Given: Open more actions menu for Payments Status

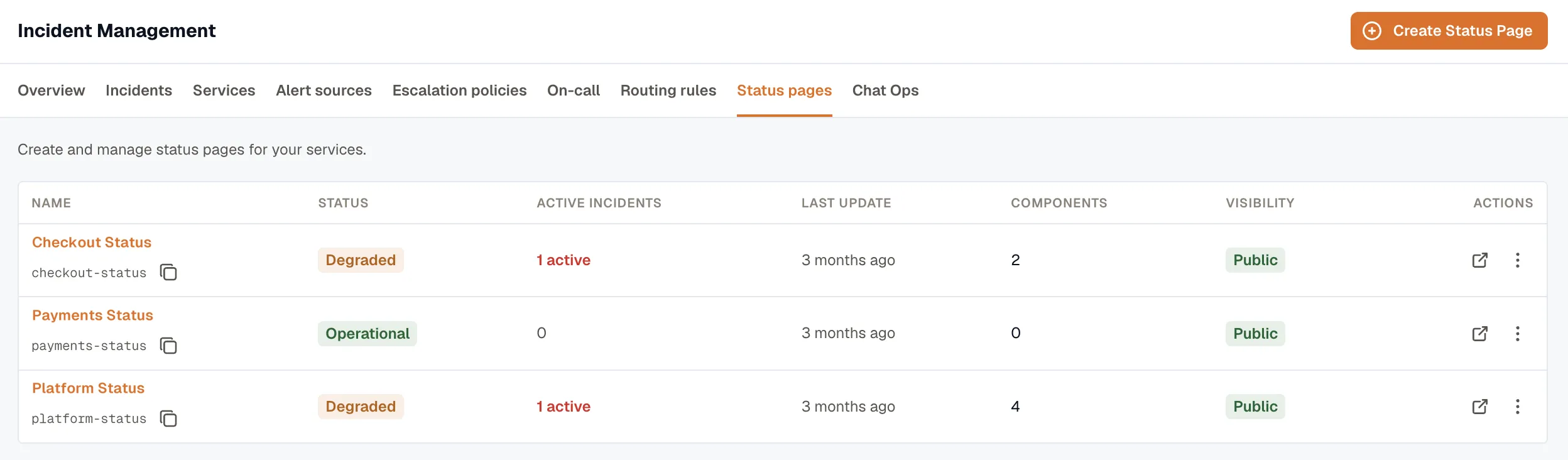Looking at the screenshot, I should pyautogui.click(x=1518, y=333).
